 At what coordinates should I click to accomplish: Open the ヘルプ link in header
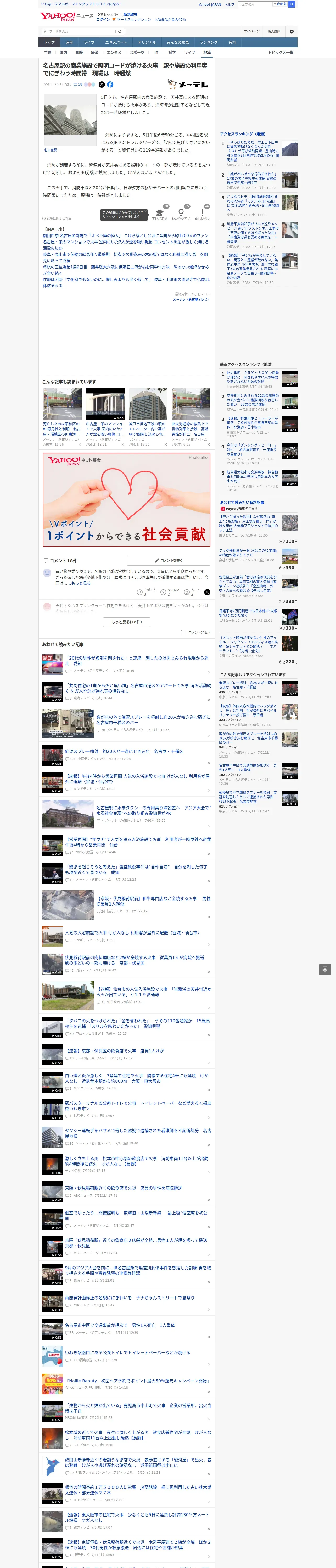point(229,4)
